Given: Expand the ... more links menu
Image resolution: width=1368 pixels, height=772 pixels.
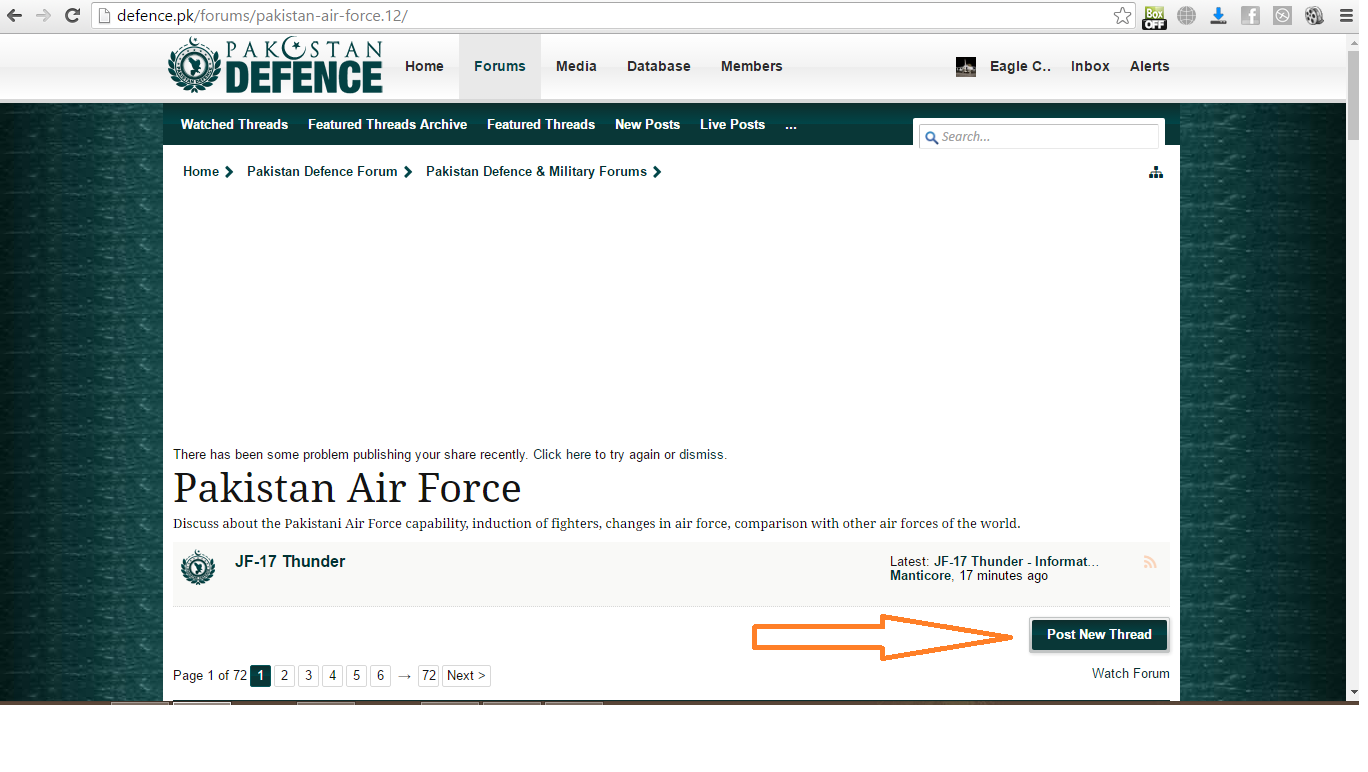Looking at the screenshot, I should (791, 125).
